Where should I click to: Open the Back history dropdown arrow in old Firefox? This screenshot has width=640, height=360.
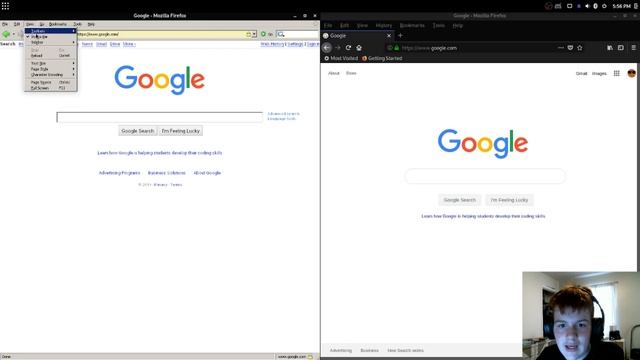pyautogui.click(x=14, y=34)
